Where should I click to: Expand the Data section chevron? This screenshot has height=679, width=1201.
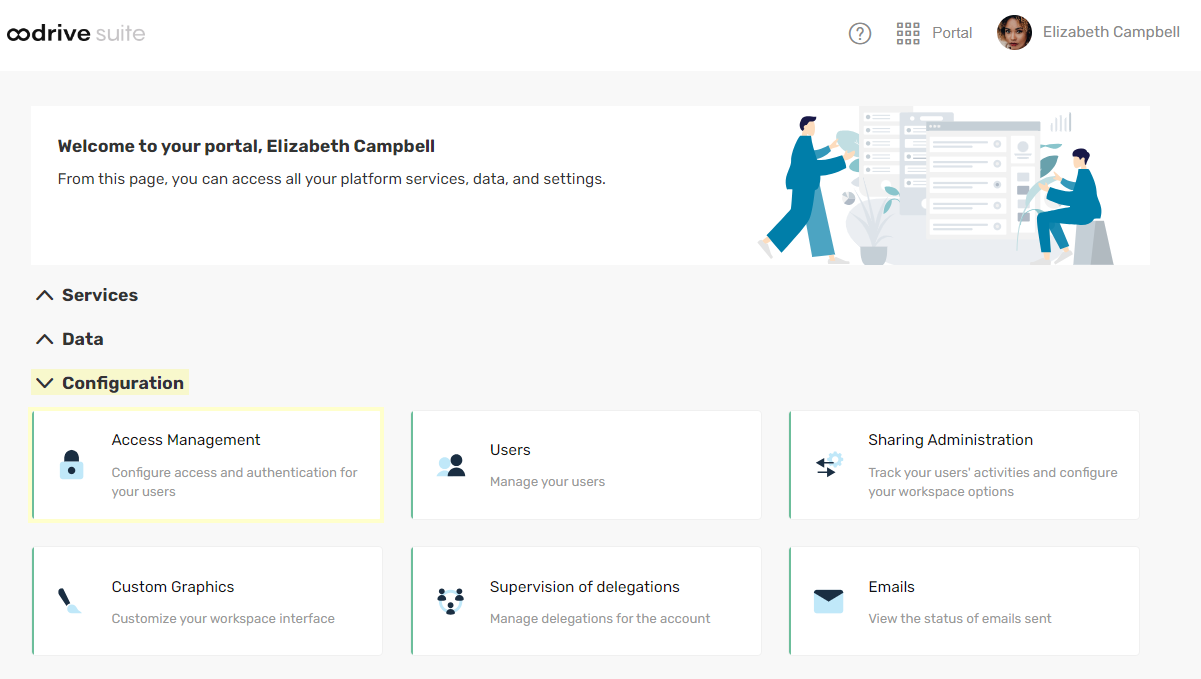[x=44, y=339]
